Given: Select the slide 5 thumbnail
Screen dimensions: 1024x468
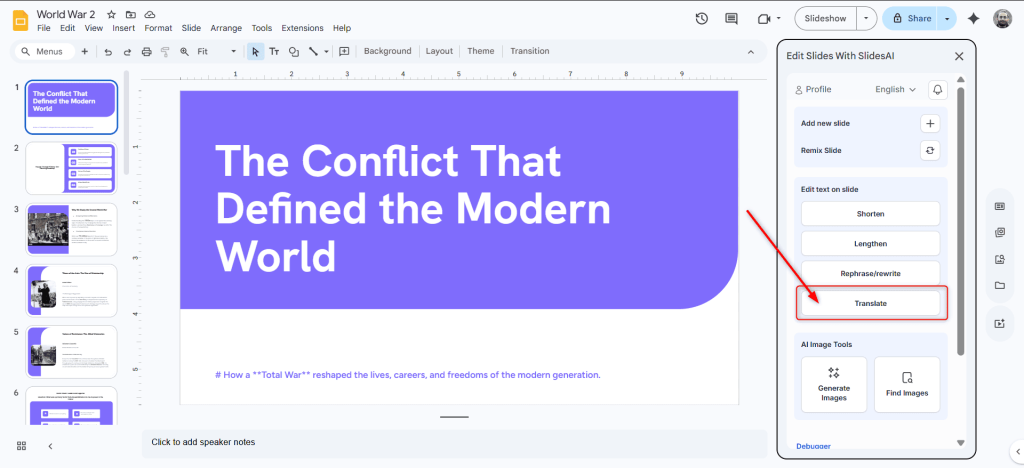Looking at the screenshot, I should click(x=72, y=352).
